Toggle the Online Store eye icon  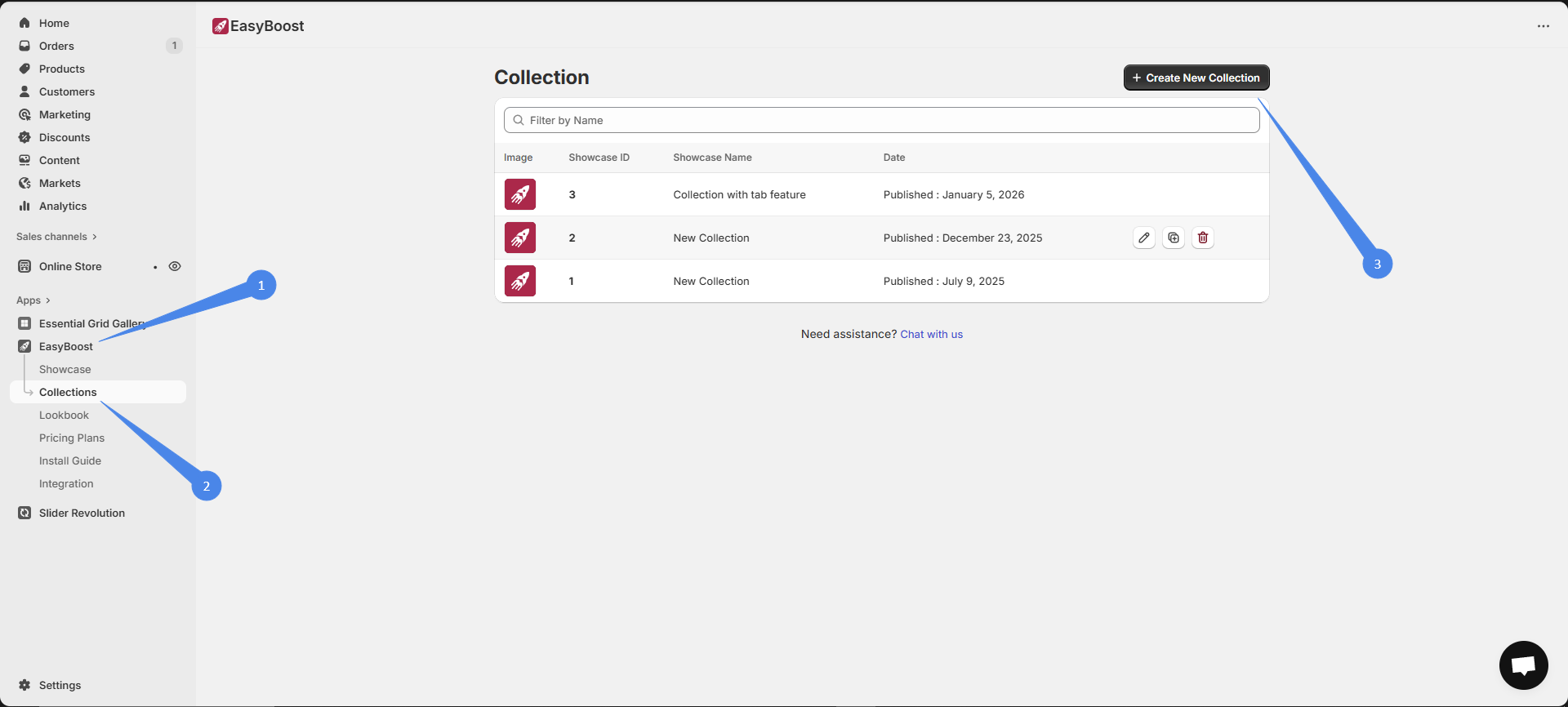click(175, 266)
